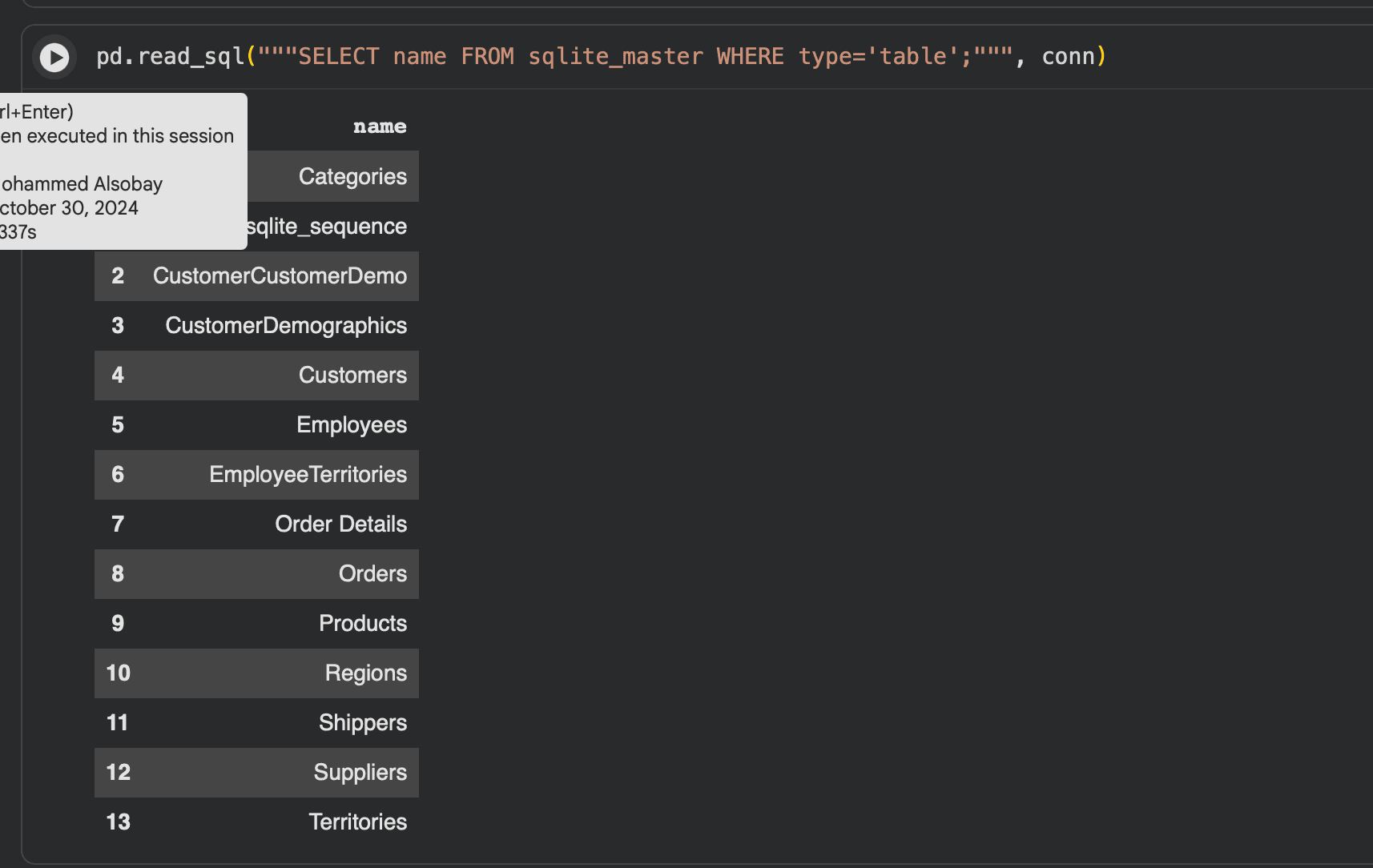Viewport: 1373px width, 868px height.
Task: Run the sqlite_master query cell
Action: point(54,57)
